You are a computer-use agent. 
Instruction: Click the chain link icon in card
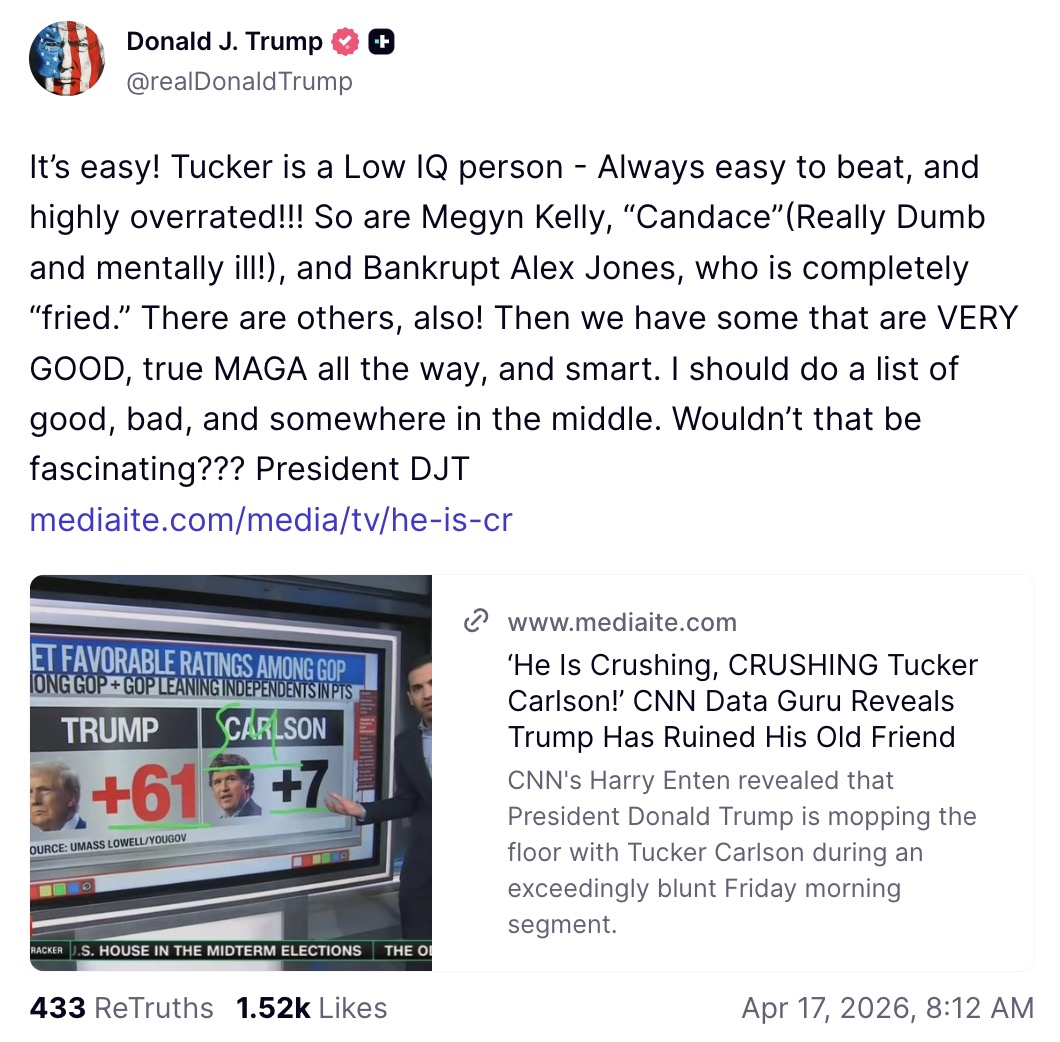pyautogui.click(x=476, y=622)
